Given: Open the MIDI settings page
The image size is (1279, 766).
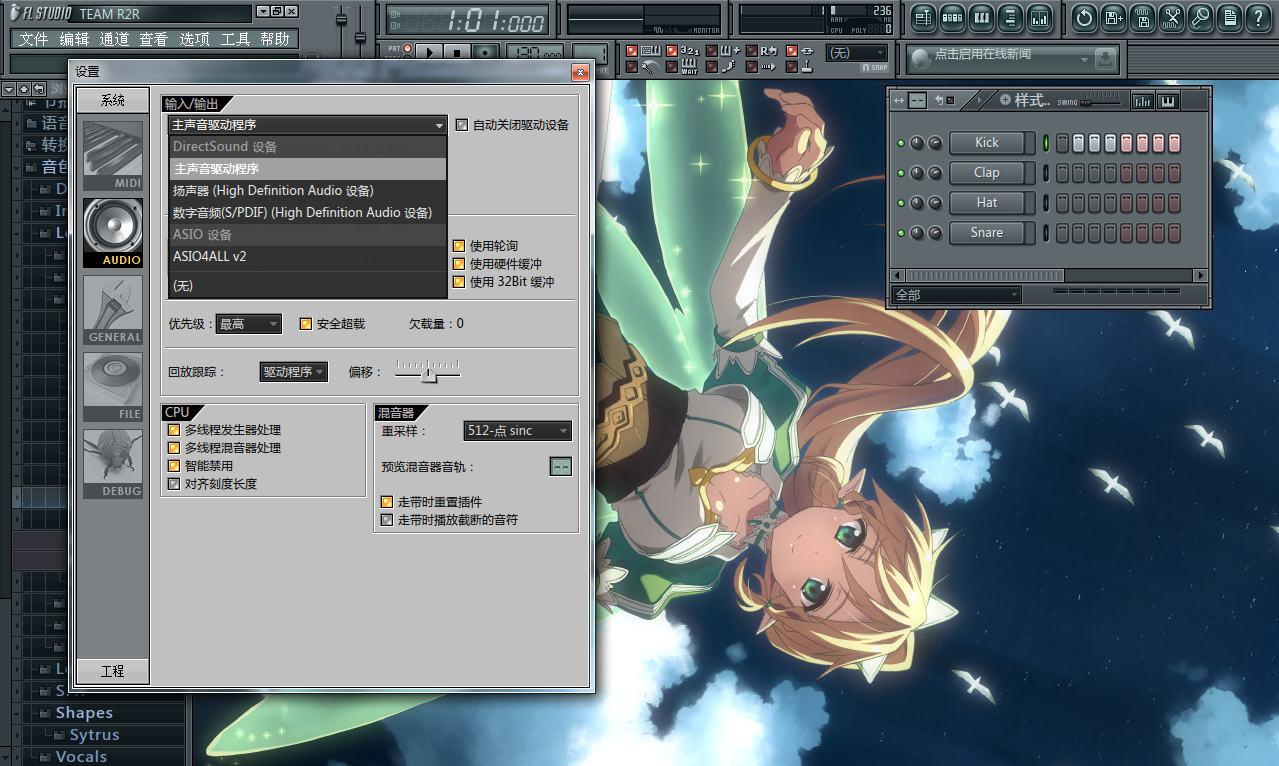Looking at the screenshot, I should pos(113,156).
